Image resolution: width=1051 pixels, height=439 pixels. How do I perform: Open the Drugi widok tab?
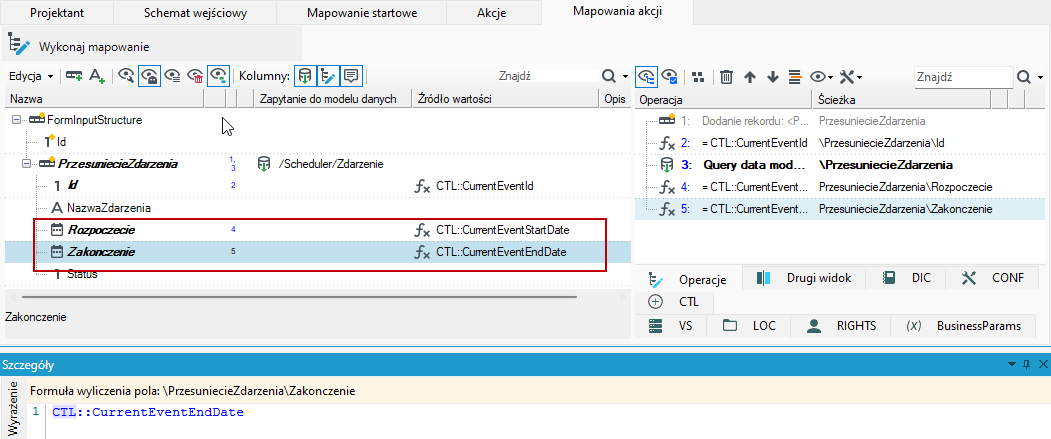[804, 278]
